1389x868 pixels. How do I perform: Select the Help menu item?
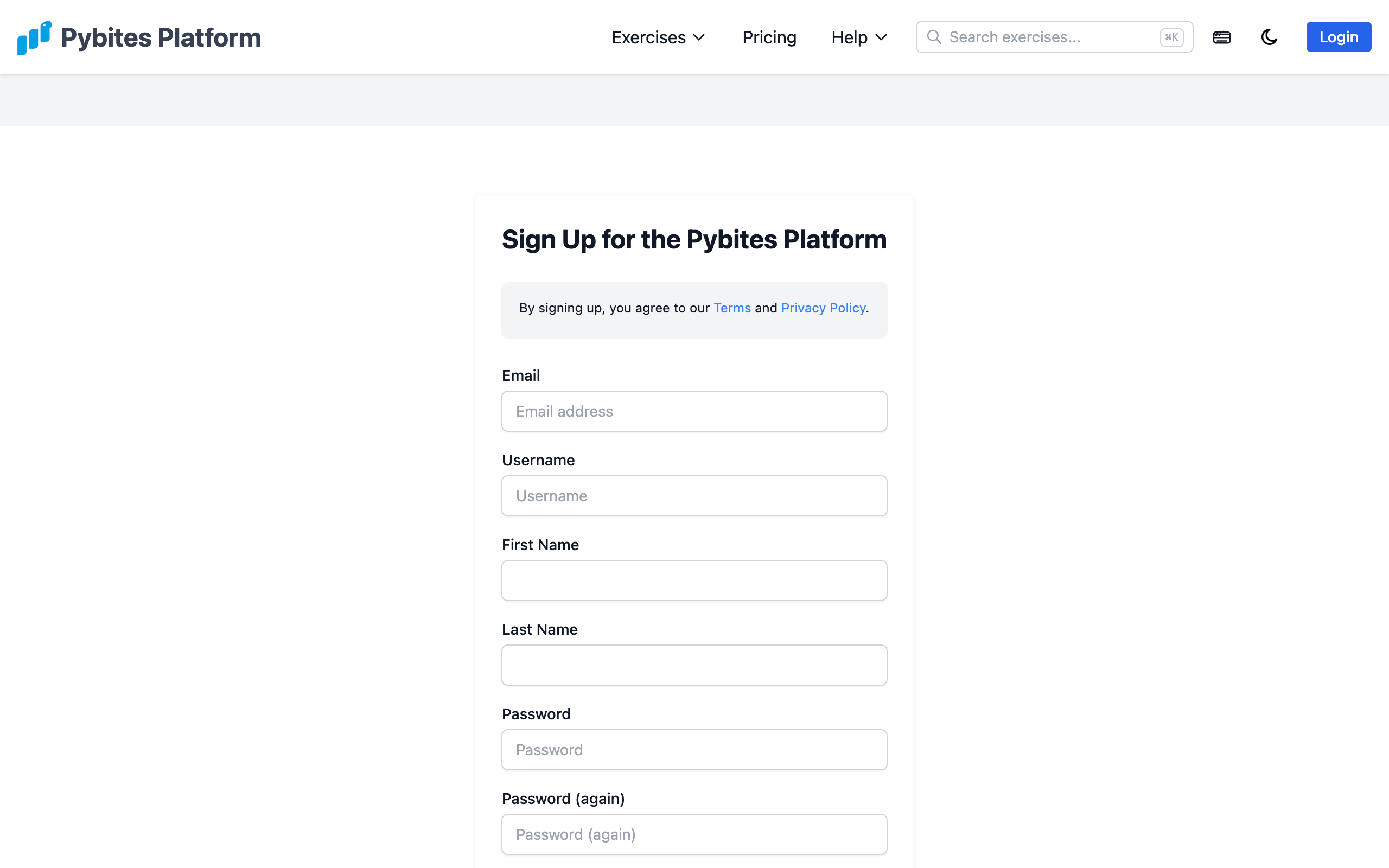(850, 37)
